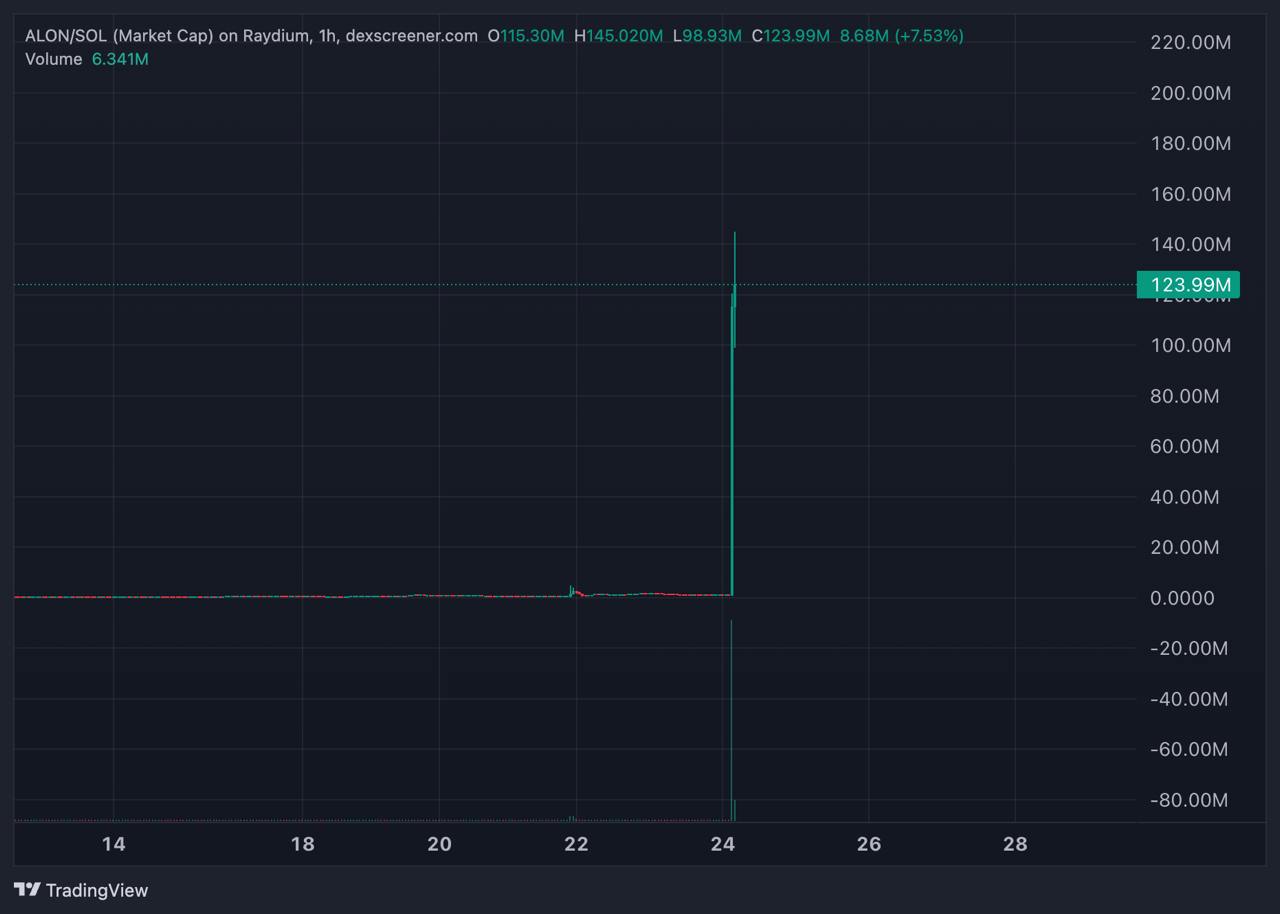The width and height of the screenshot is (1280, 914).
Task: Click the 160.00M price axis label
Action: tap(1190, 194)
